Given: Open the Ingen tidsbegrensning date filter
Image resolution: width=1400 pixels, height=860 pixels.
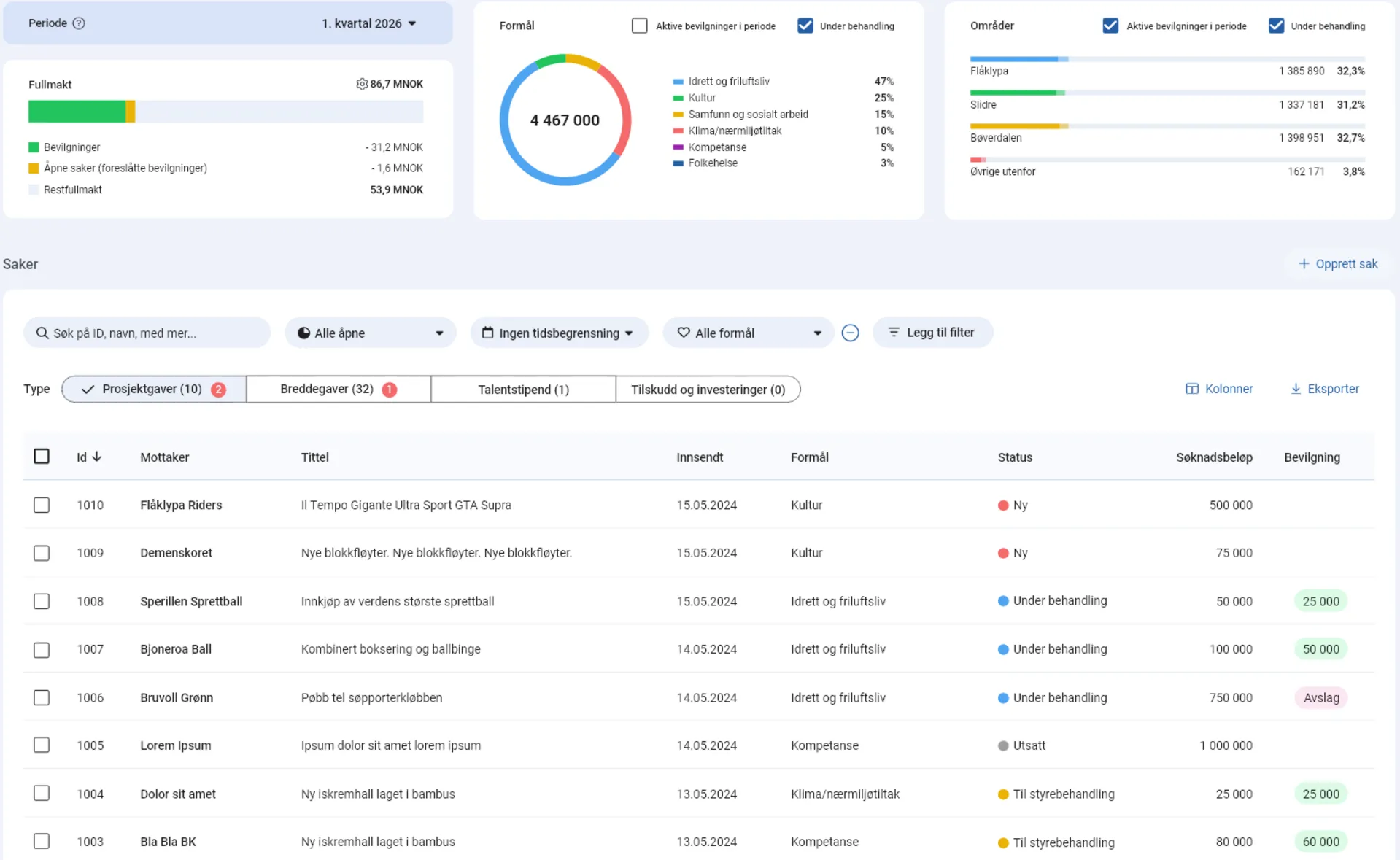Looking at the screenshot, I should pyautogui.click(x=558, y=333).
